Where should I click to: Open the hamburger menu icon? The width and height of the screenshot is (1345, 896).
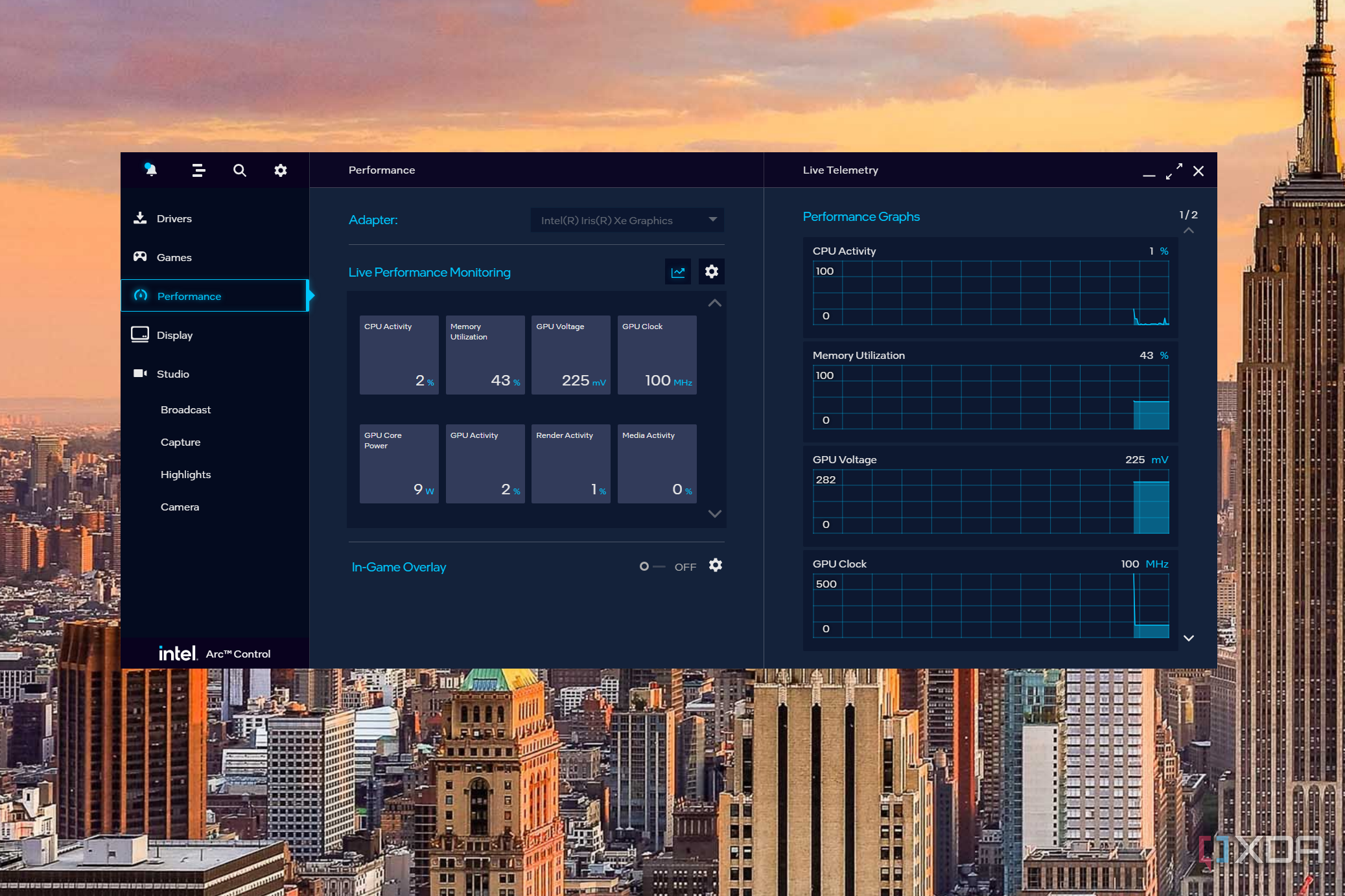pos(199,170)
